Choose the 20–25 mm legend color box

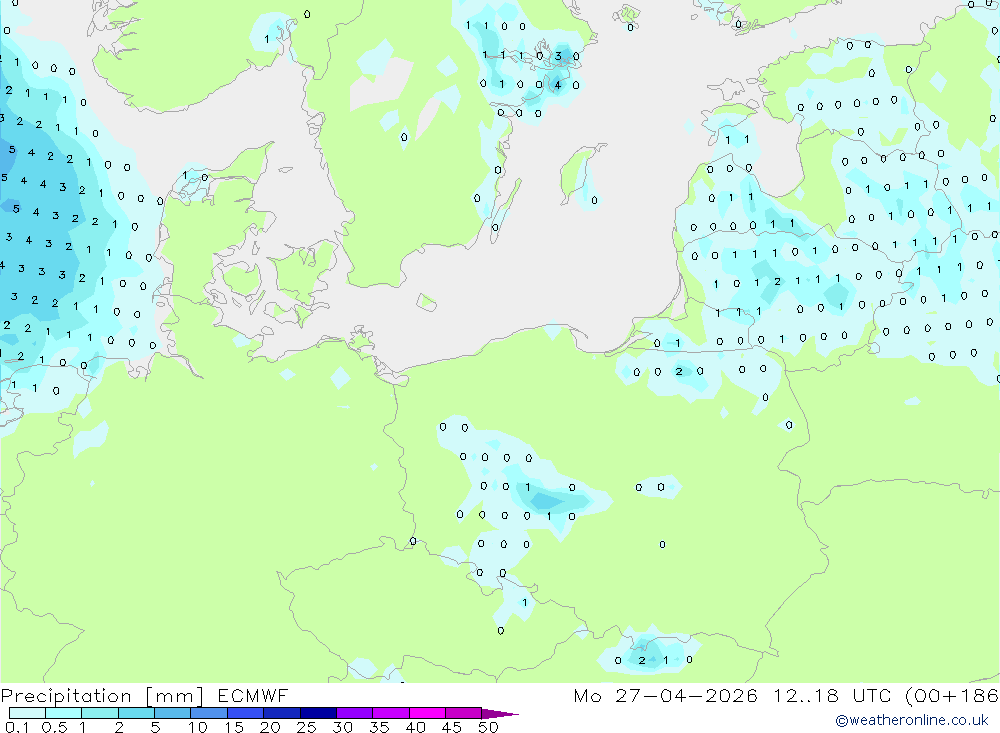[282, 713]
